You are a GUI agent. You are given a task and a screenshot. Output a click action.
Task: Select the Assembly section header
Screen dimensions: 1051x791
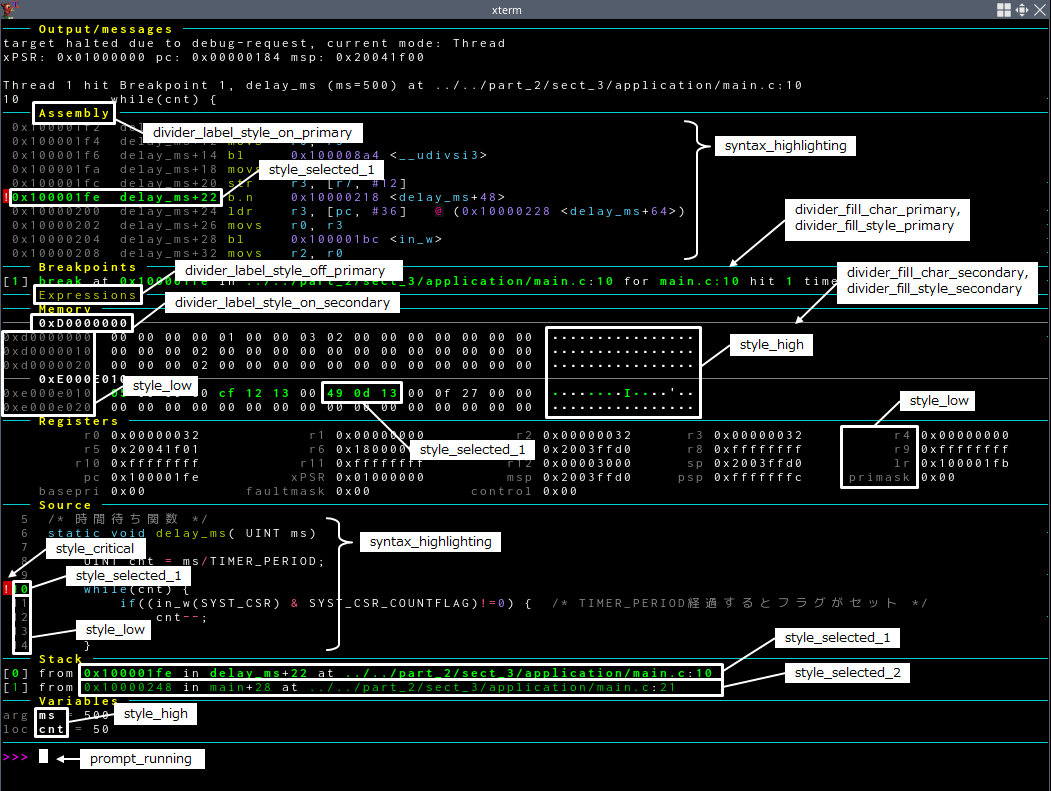(x=73, y=113)
